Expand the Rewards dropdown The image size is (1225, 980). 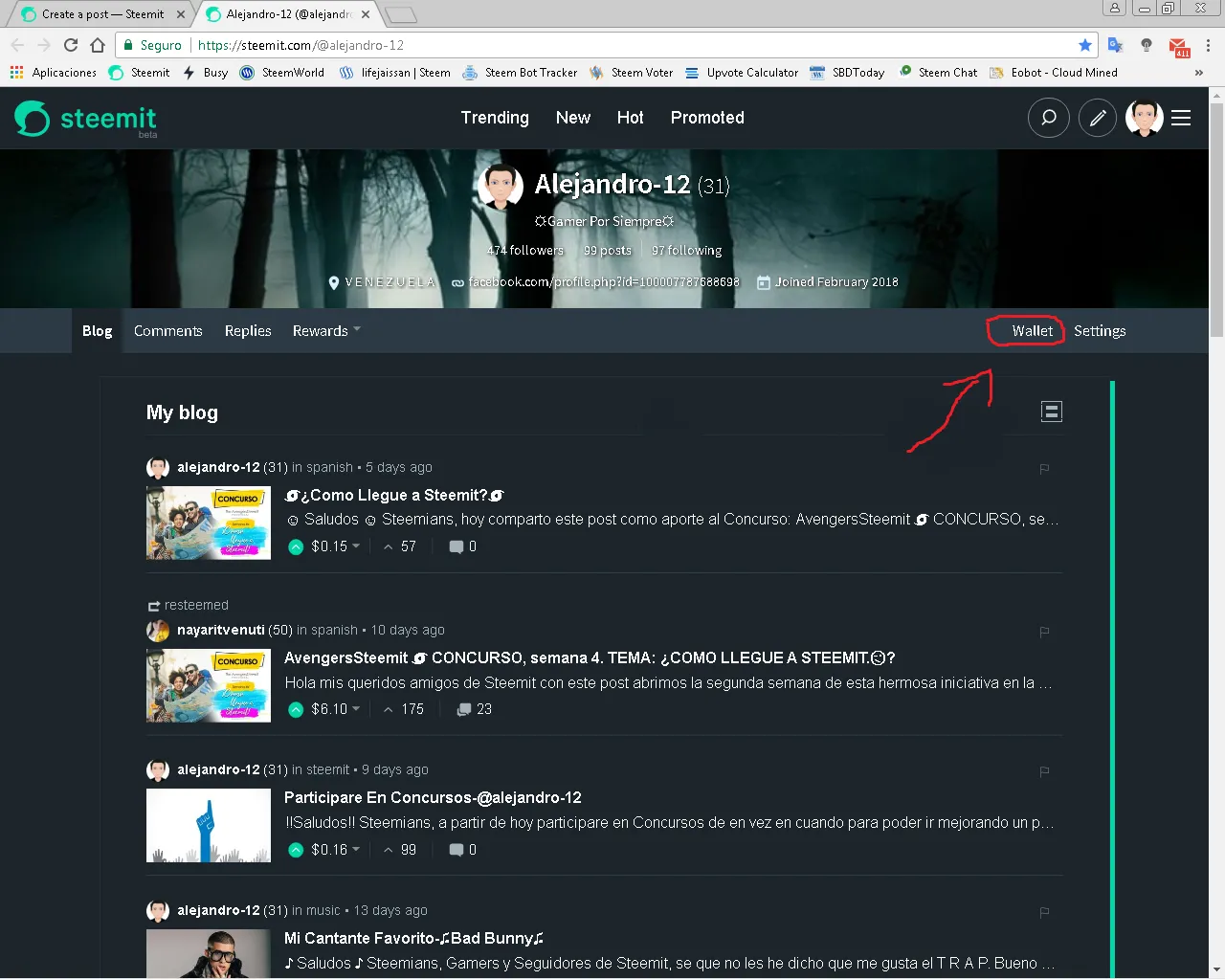point(326,331)
